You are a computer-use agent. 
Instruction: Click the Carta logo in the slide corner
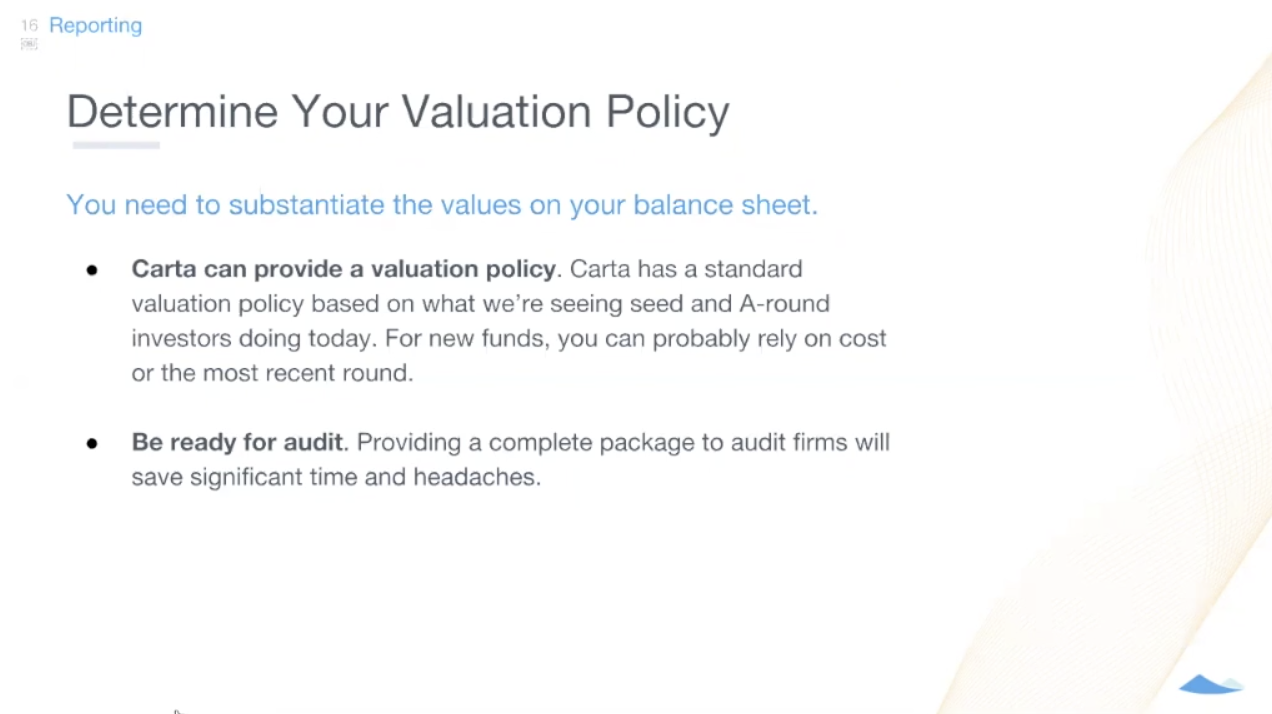(1210, 684)
